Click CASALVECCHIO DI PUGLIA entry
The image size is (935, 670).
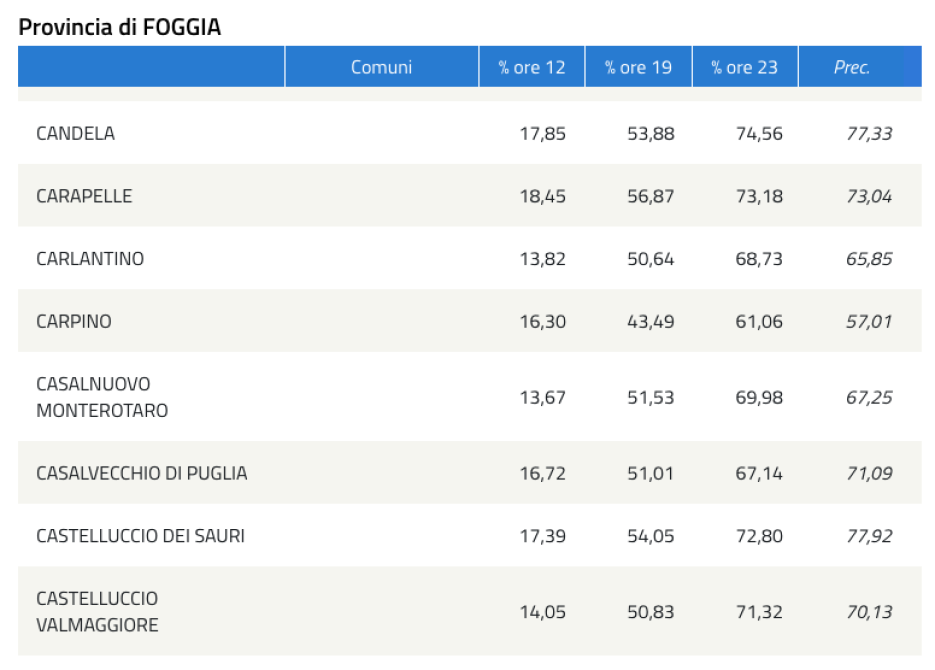click(x=142, y=473)
